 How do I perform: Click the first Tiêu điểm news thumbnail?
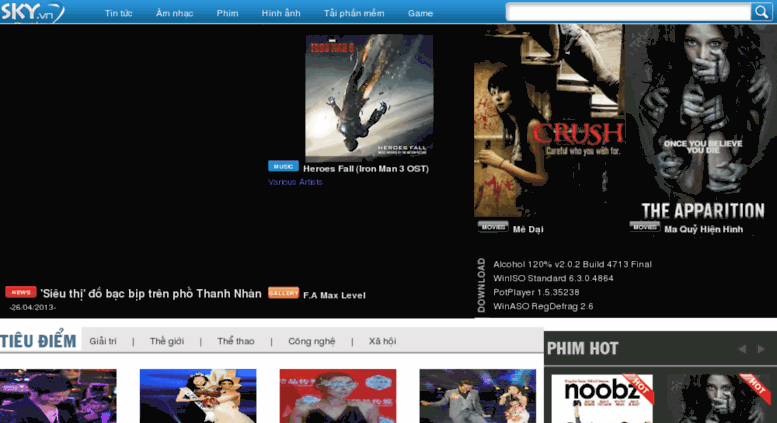tap(58, 396)
